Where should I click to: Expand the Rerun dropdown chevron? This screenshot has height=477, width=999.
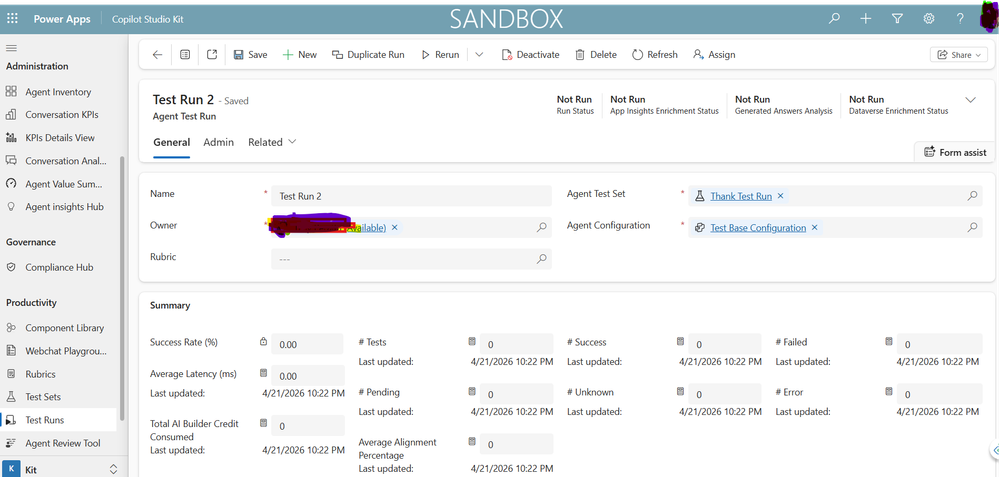click(479, 55)
